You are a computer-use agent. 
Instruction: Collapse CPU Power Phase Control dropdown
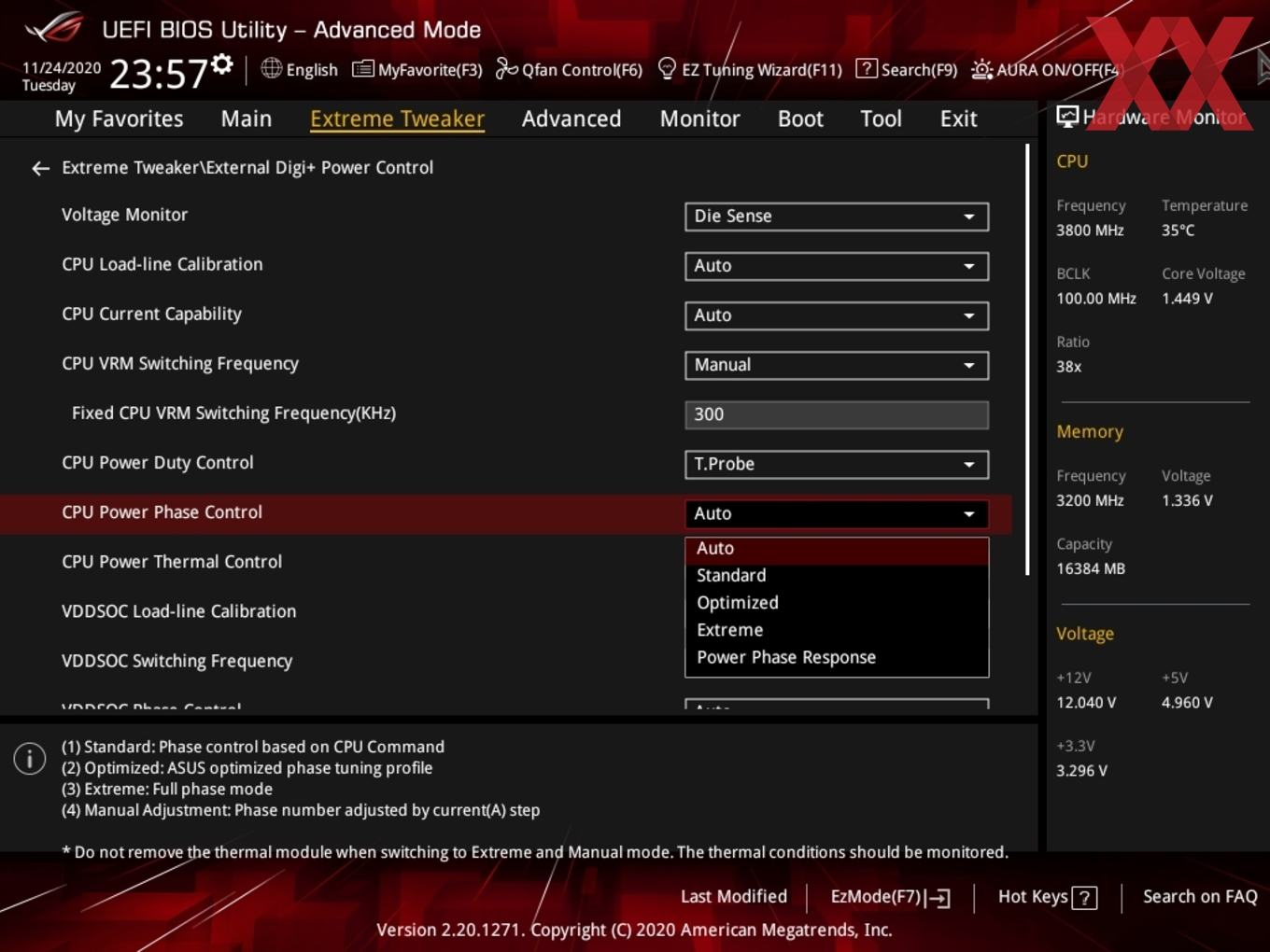837,513
